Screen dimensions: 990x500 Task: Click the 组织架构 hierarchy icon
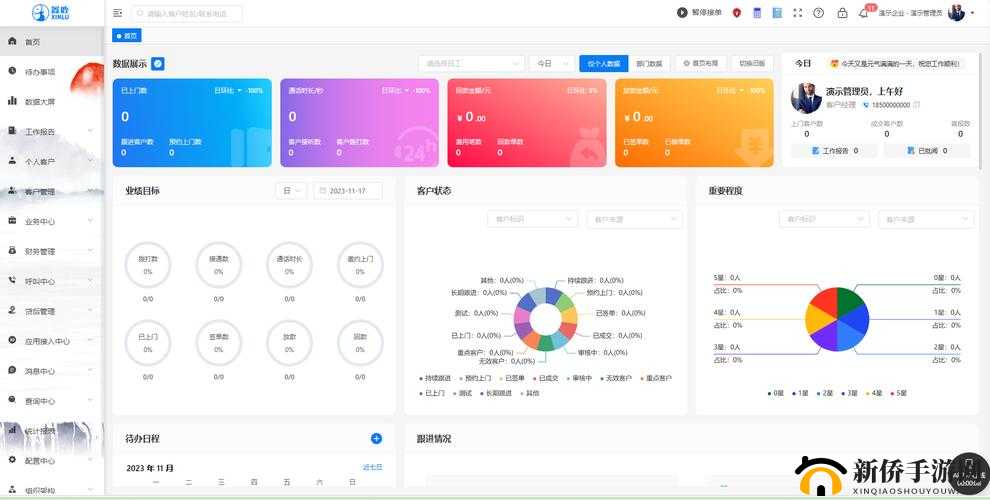click(x=12, y=490)
